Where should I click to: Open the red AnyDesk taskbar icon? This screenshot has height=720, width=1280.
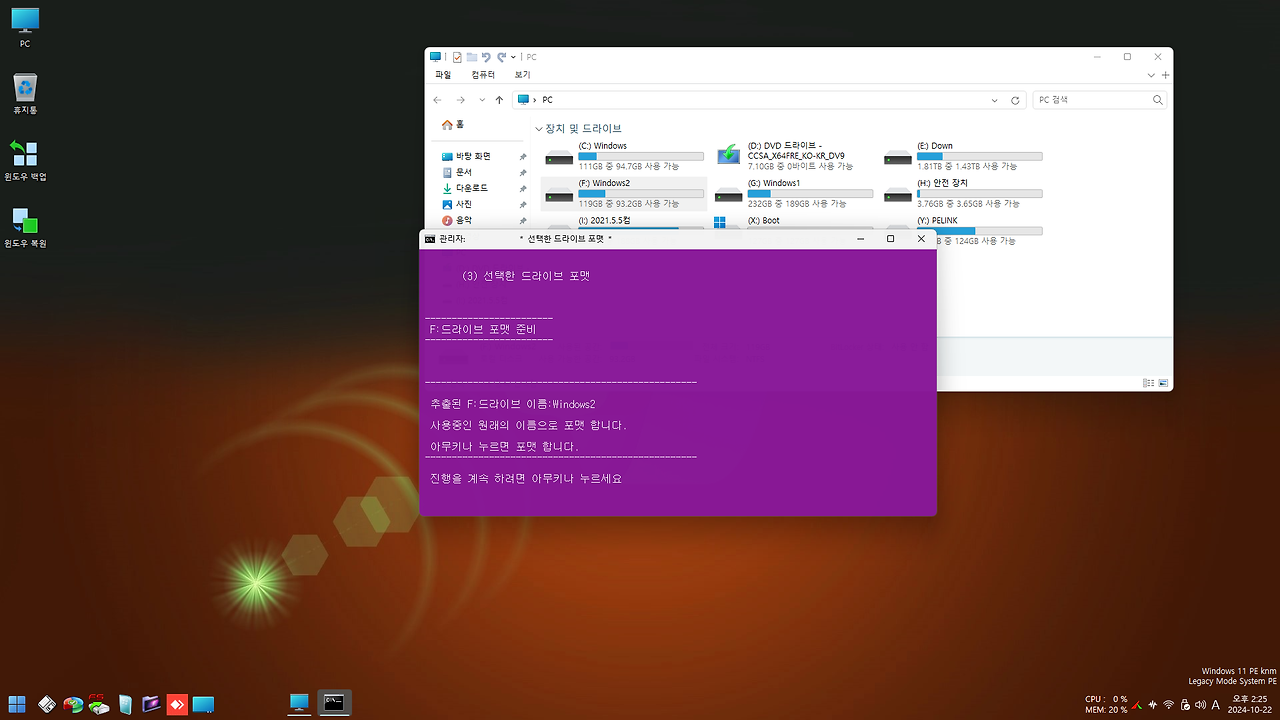point(177,704)
